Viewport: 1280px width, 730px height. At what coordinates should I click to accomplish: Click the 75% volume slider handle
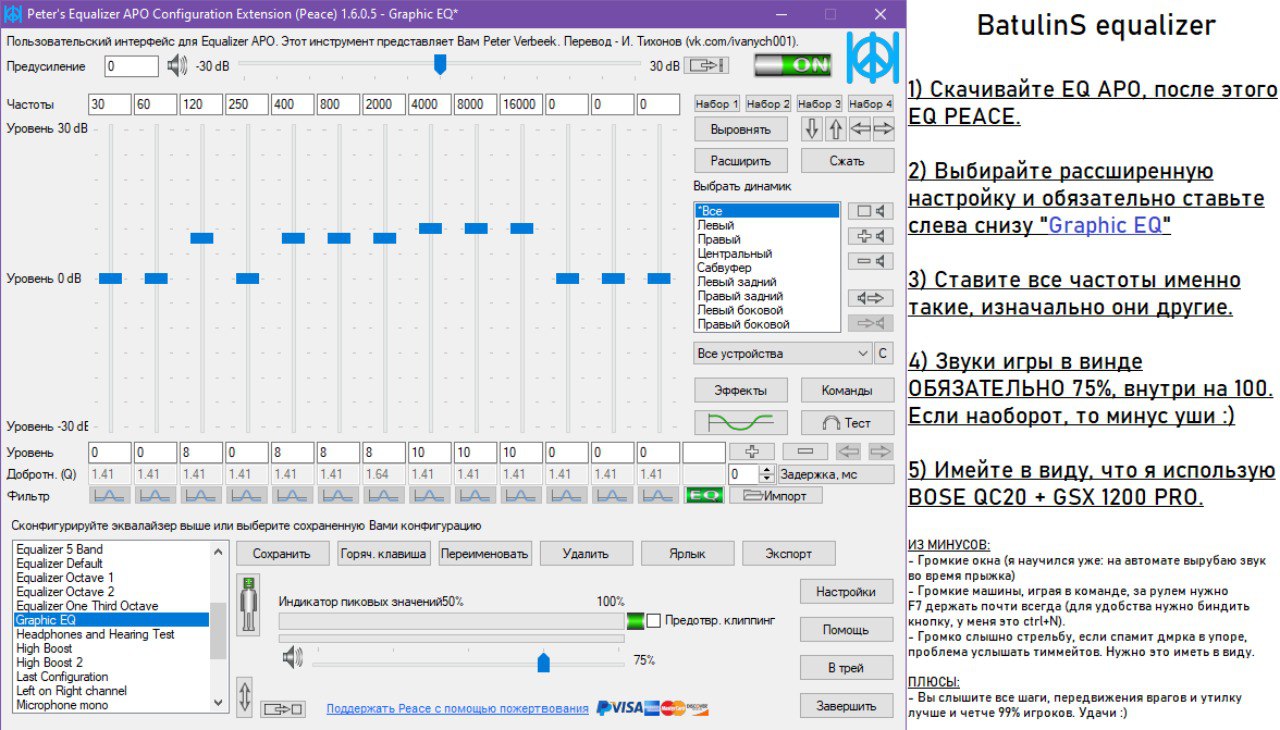543,661
